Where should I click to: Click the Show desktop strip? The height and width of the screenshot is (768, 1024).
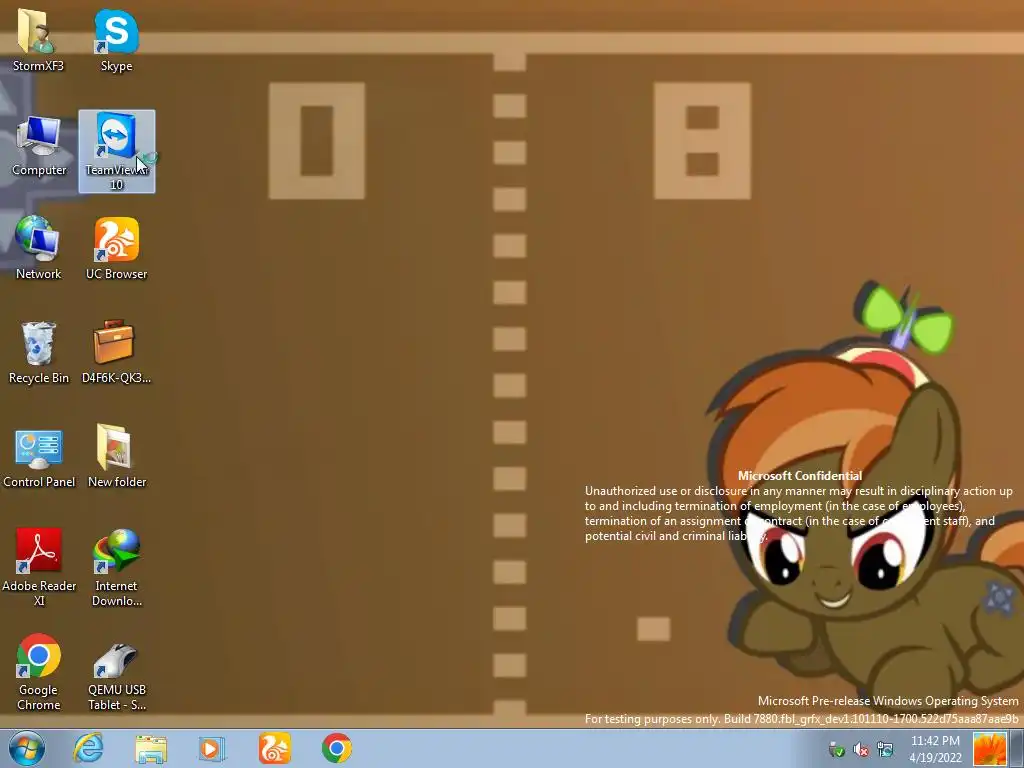[1016, 749]
